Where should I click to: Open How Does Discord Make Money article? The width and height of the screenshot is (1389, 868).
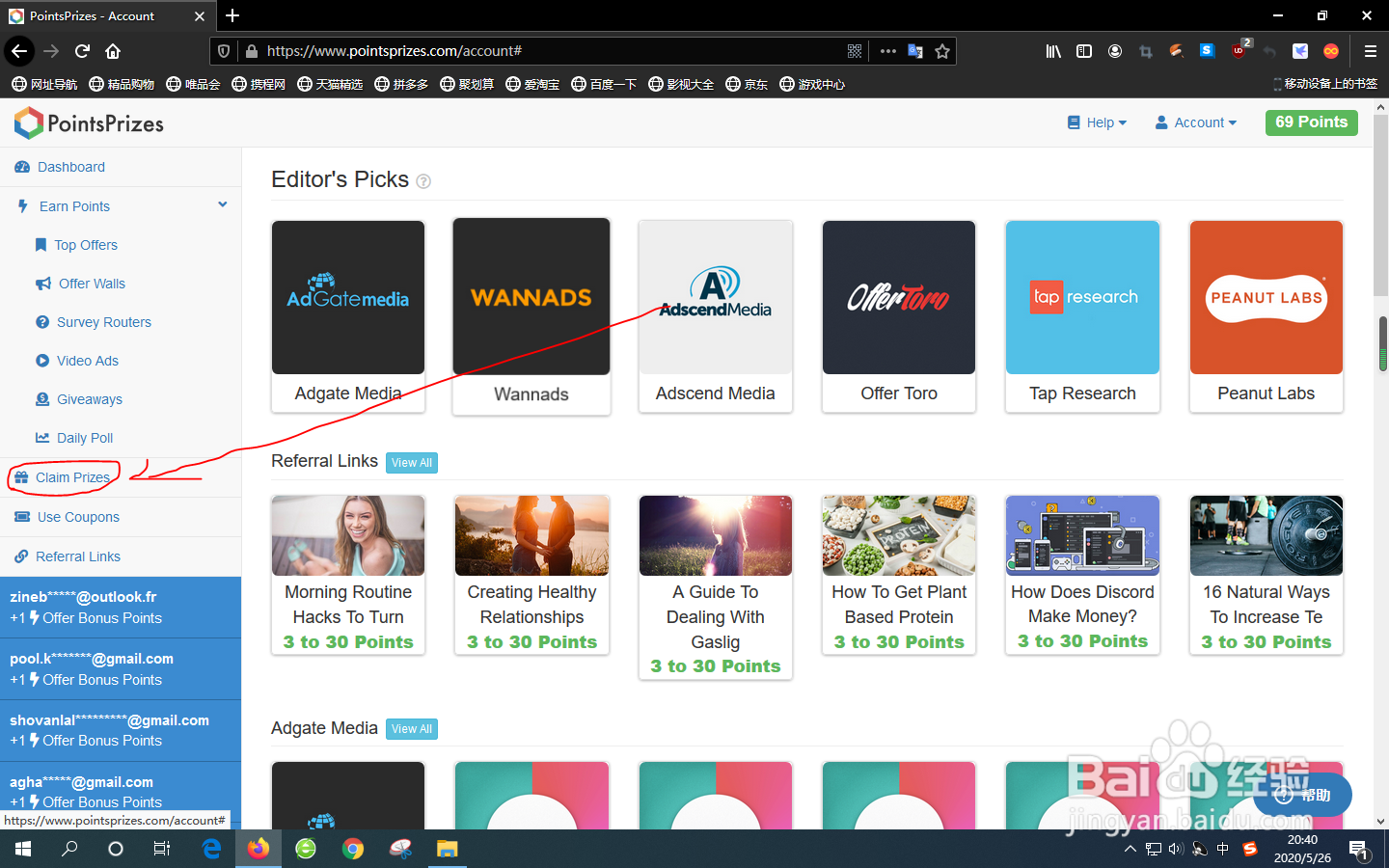pyautogui.click(x=1082, y=576)
